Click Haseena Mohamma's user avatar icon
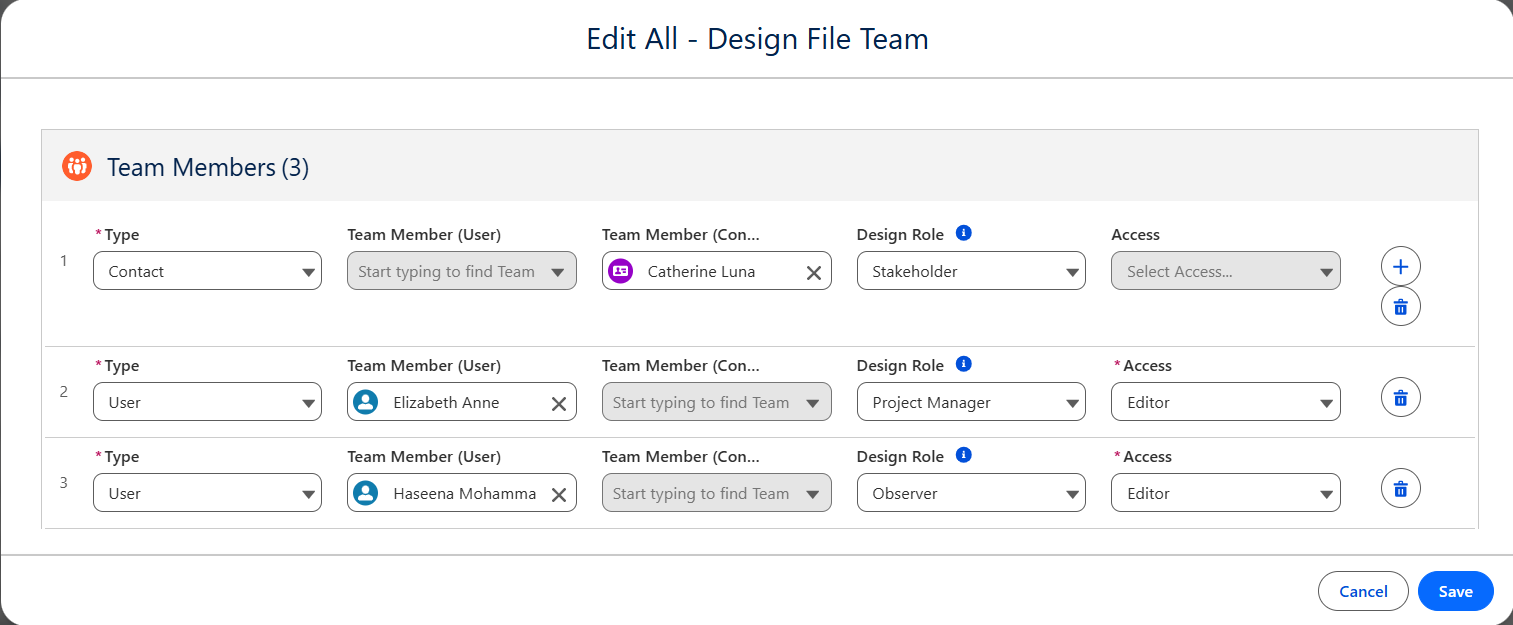The image size is (1513, 625). coord(365,492)
